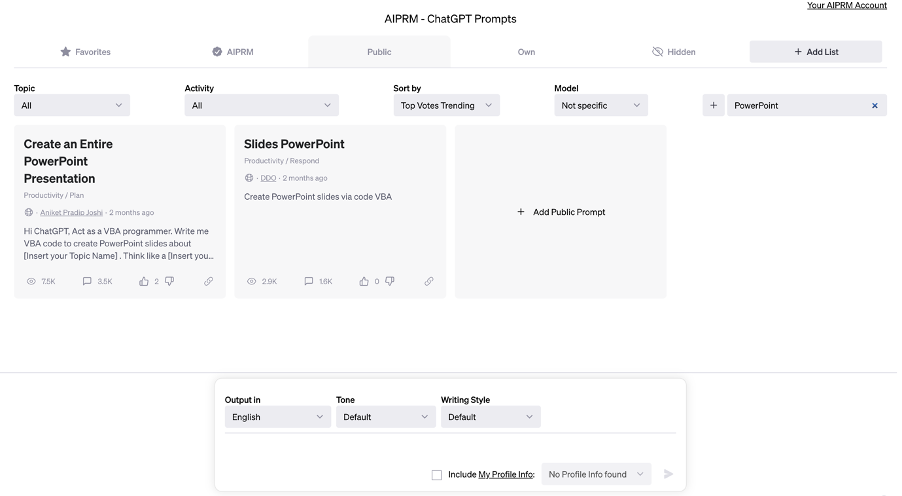Open Create an Entire PowerPoint Presentation prompt
Image resolution: width=902 pixels, height=496 pixels.
68,161
